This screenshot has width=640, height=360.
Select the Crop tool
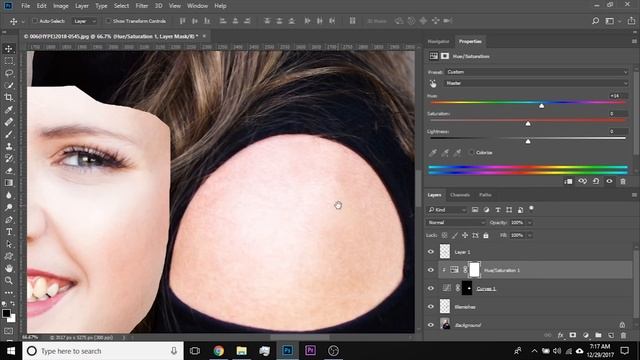9,98
